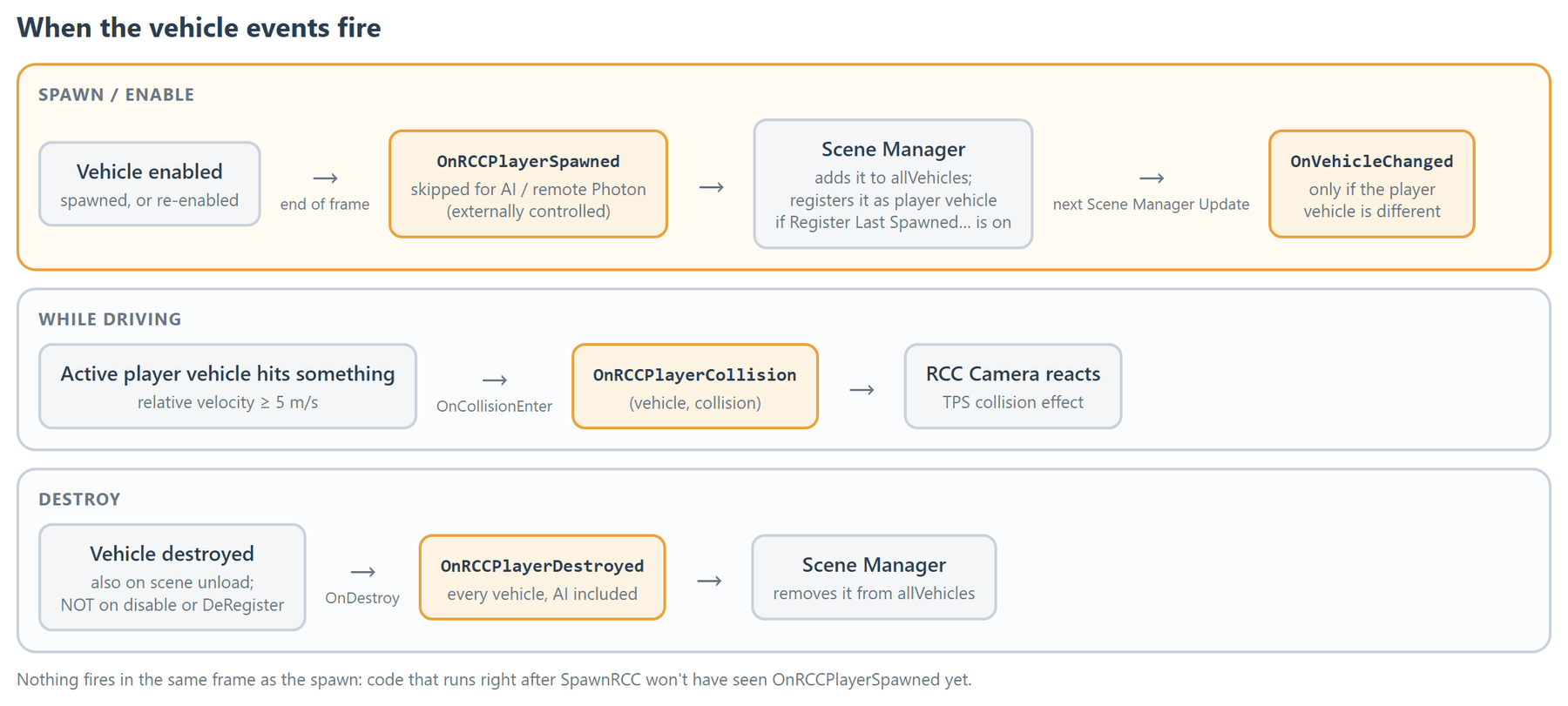Screen dimensions: 1568x706
Task: Click the Scene Manager box that adds to allVehicles
Action: click(x=893, y=184)
